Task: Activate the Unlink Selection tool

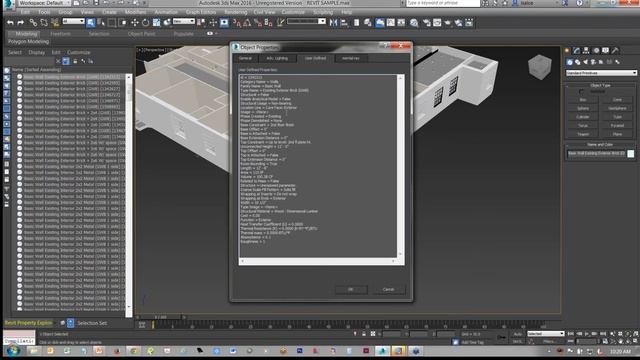Action: [44, 23]
